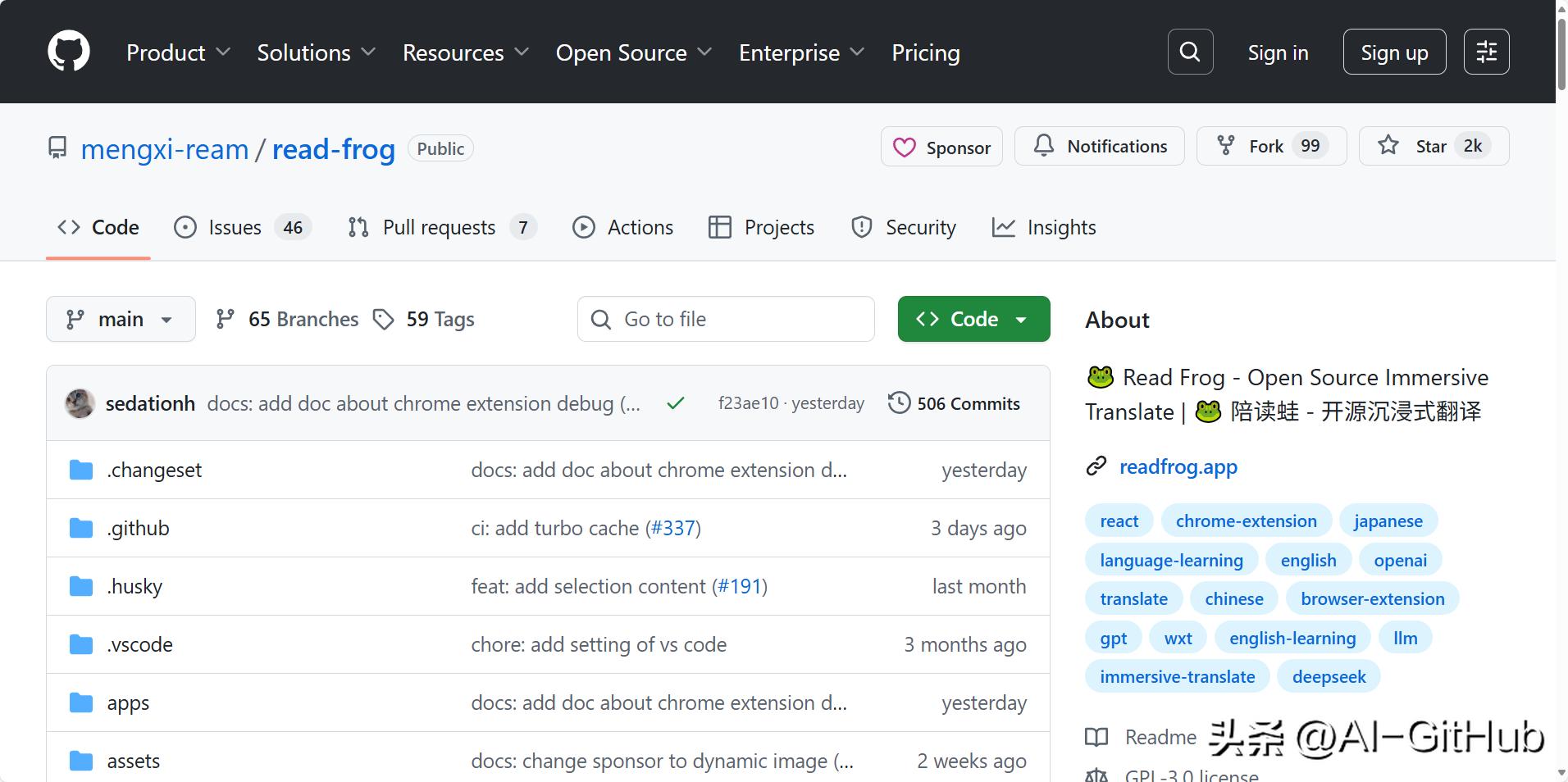Open the readfrog.app website link

pos(1178,466)
